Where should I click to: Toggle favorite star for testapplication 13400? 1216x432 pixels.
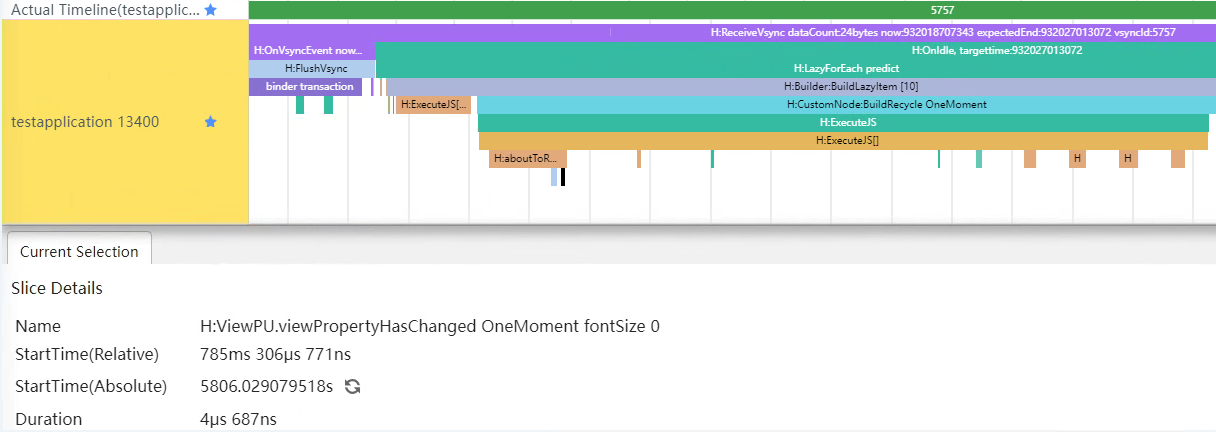click(210, 122)
